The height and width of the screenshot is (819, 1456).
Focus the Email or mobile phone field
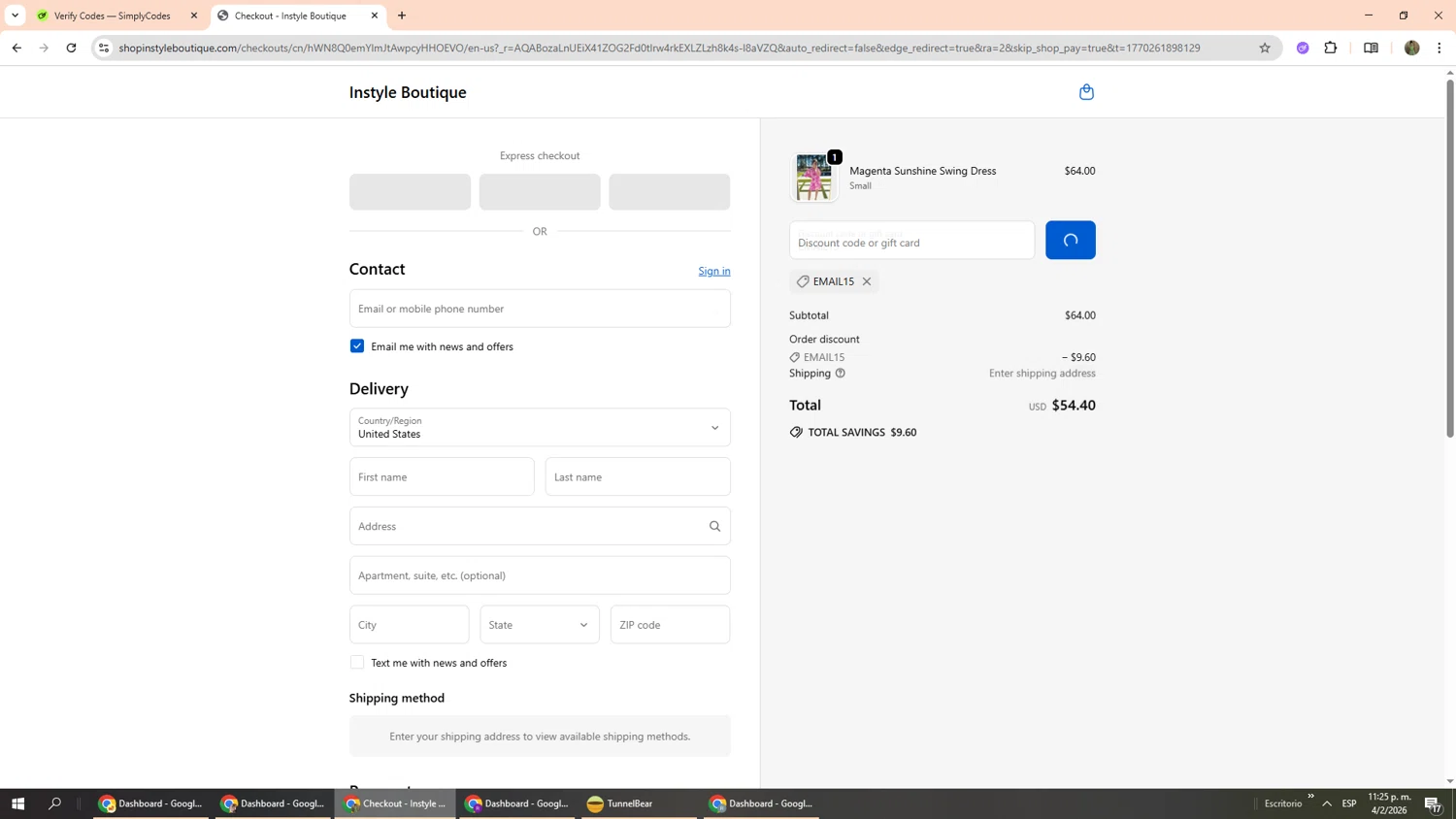point(540,309)
